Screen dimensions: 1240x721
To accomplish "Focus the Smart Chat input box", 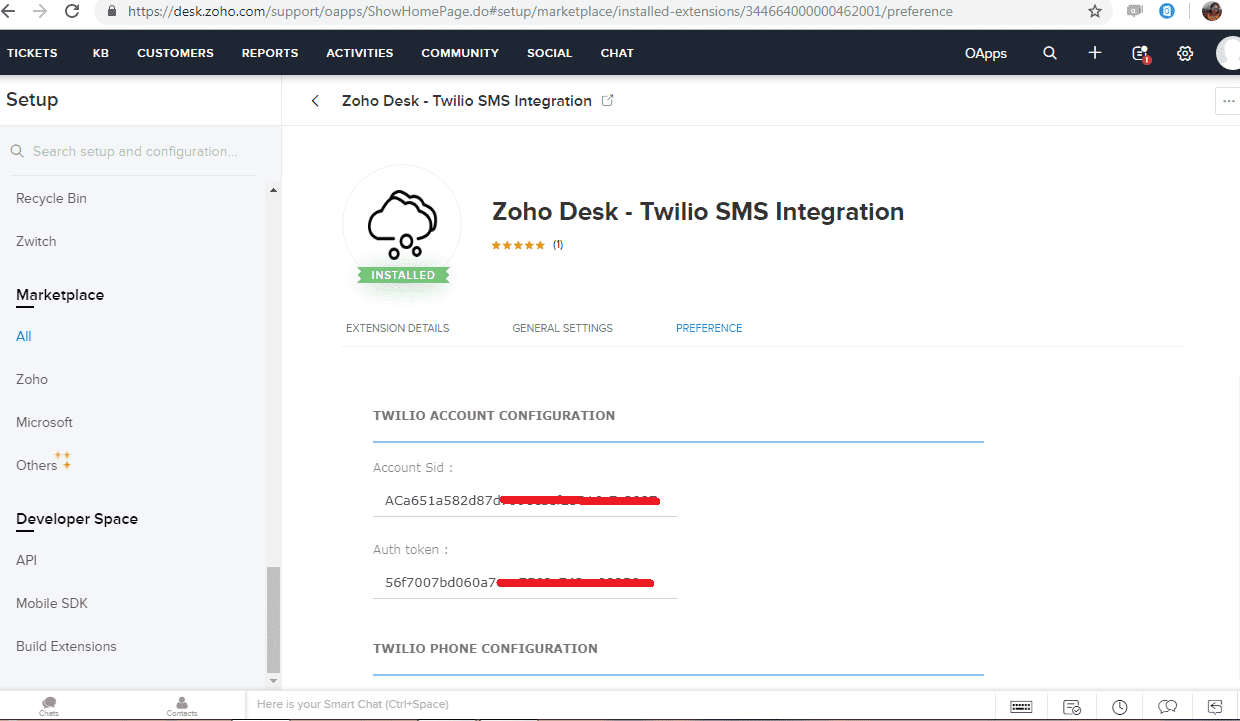I will pyautogui.click(x=620, y=705).
